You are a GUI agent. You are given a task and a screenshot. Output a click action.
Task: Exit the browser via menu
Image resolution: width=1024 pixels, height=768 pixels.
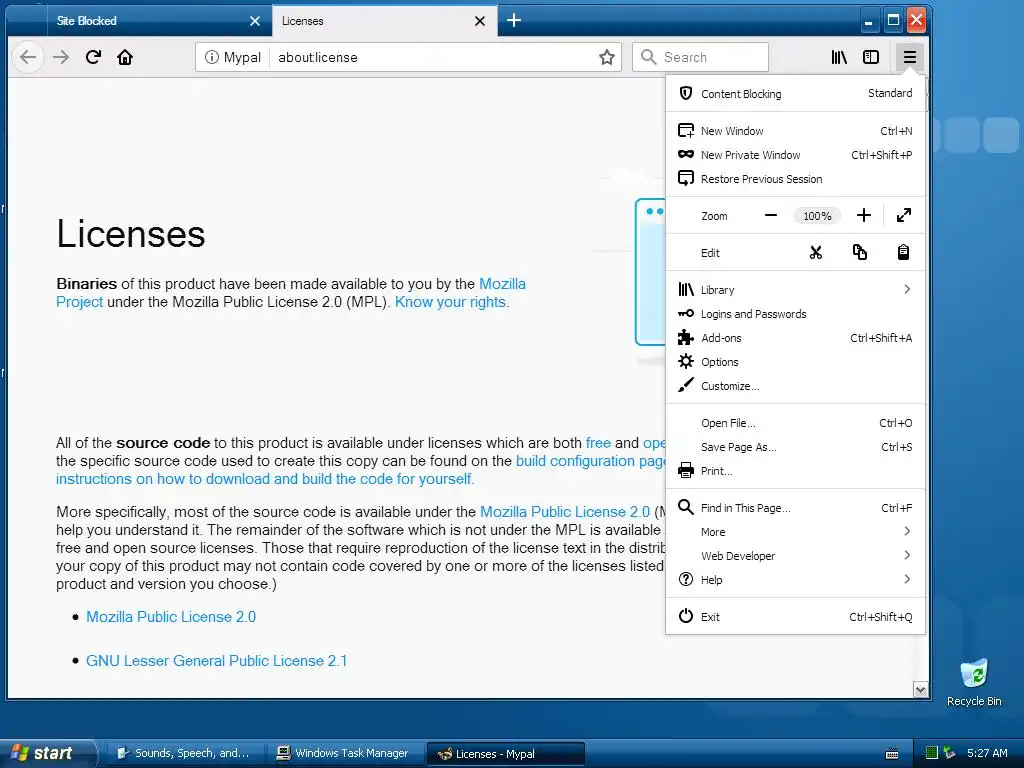(795, 616)
